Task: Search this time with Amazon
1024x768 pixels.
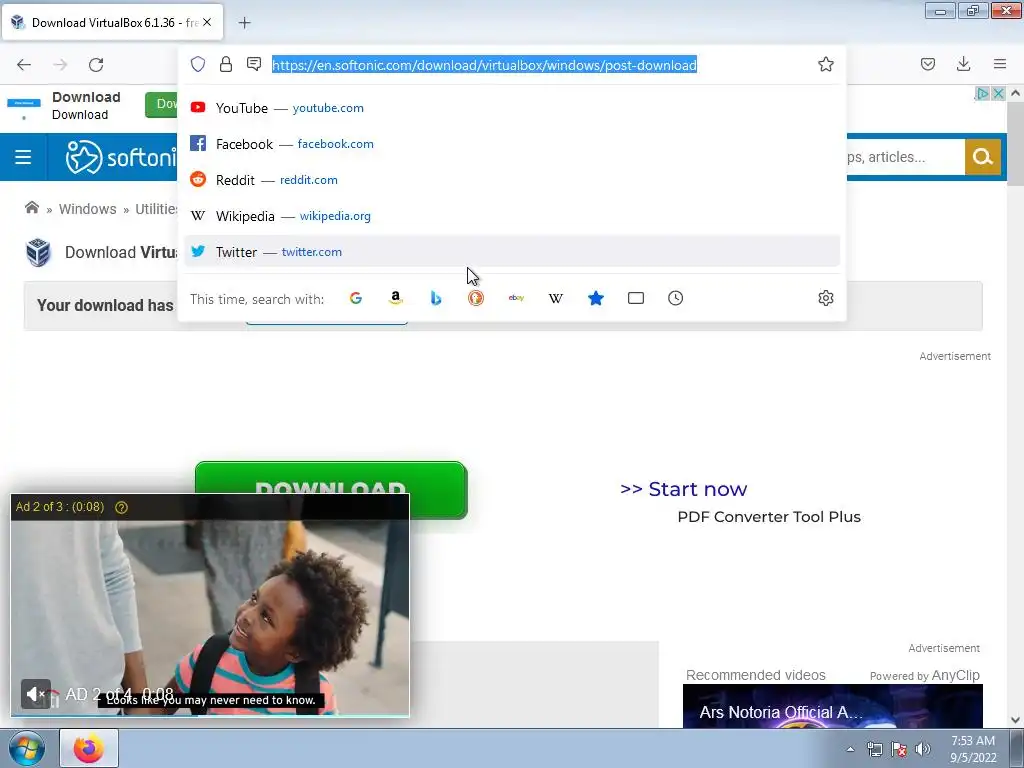Action: click(396, 298)
